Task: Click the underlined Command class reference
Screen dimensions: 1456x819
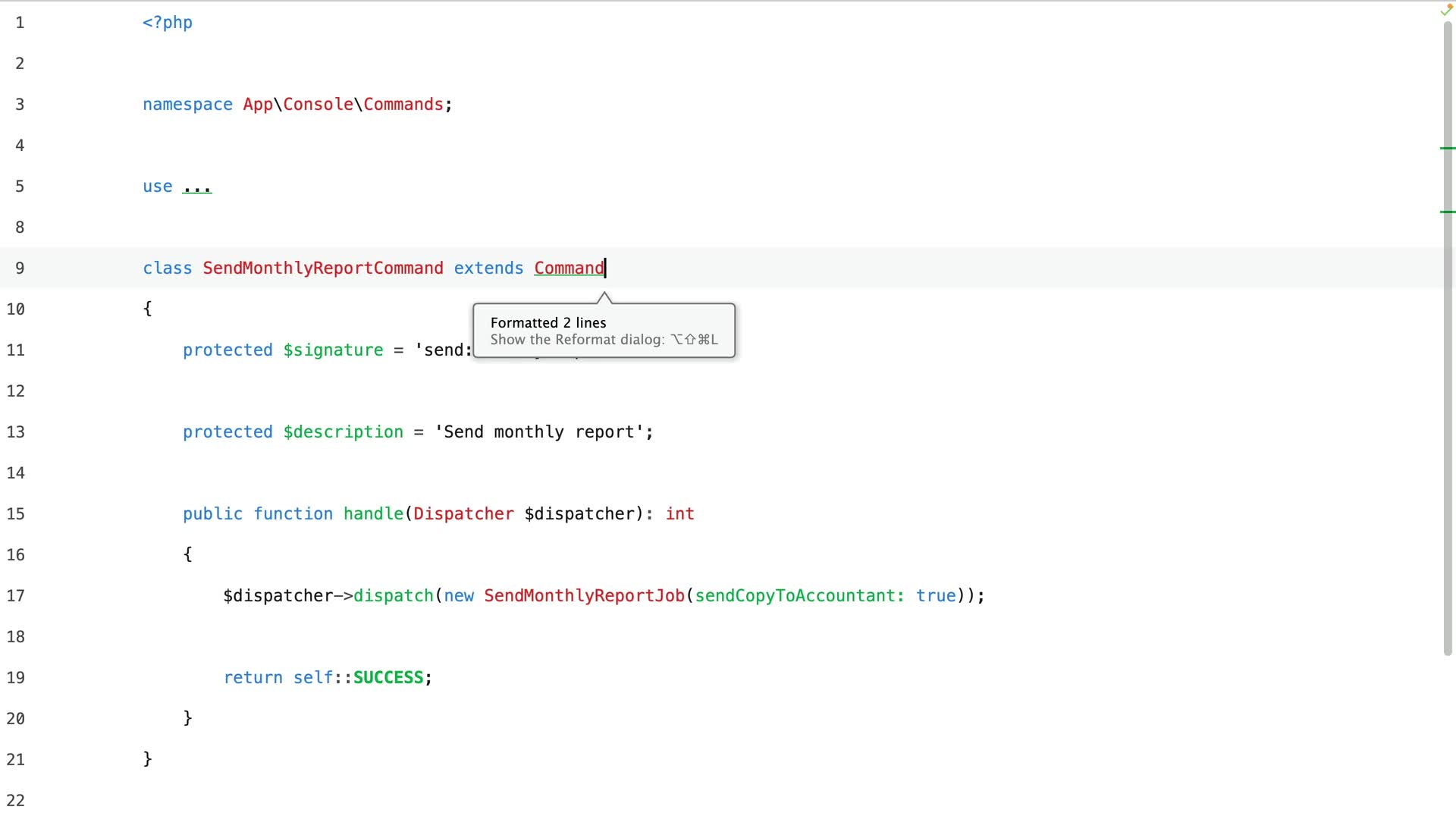Action: [x=568, y=268]
